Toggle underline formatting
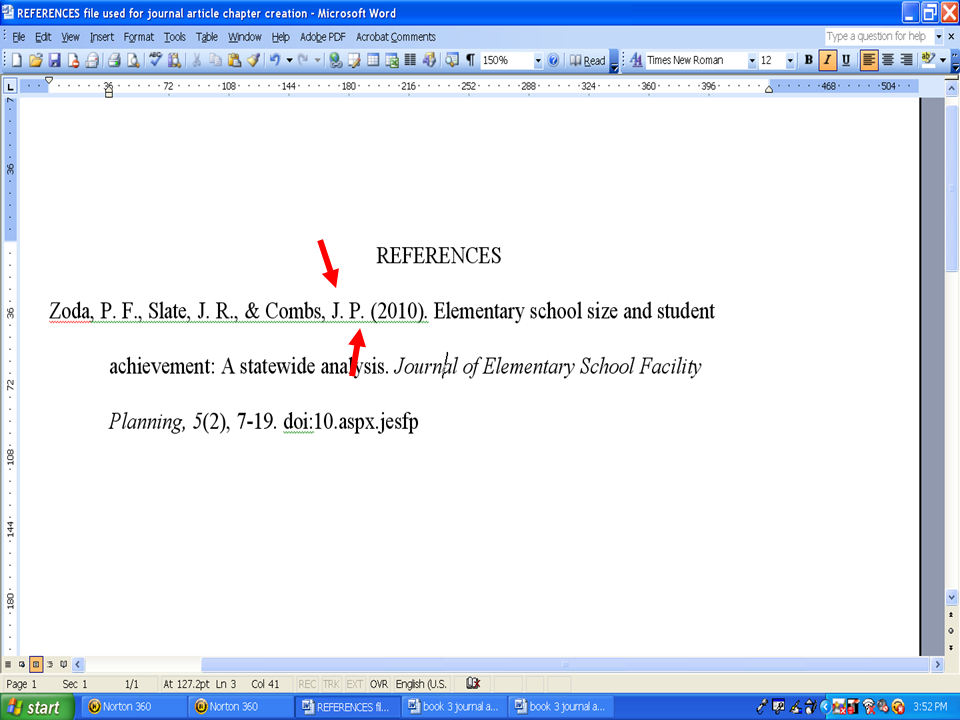The width and height of the screenshot is (960, 720). point(846,60)
